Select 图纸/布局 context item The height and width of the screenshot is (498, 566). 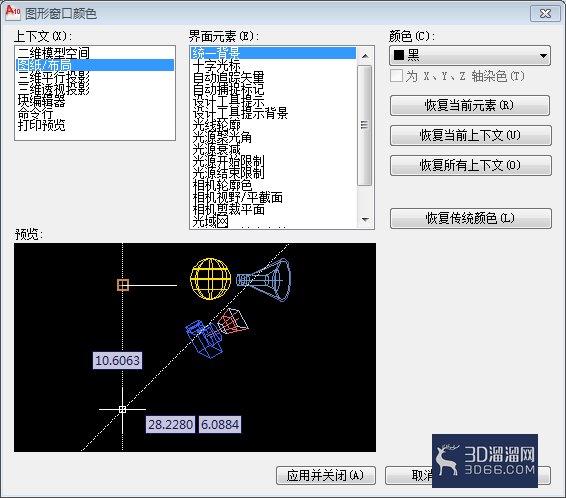(x=95, y=65)
